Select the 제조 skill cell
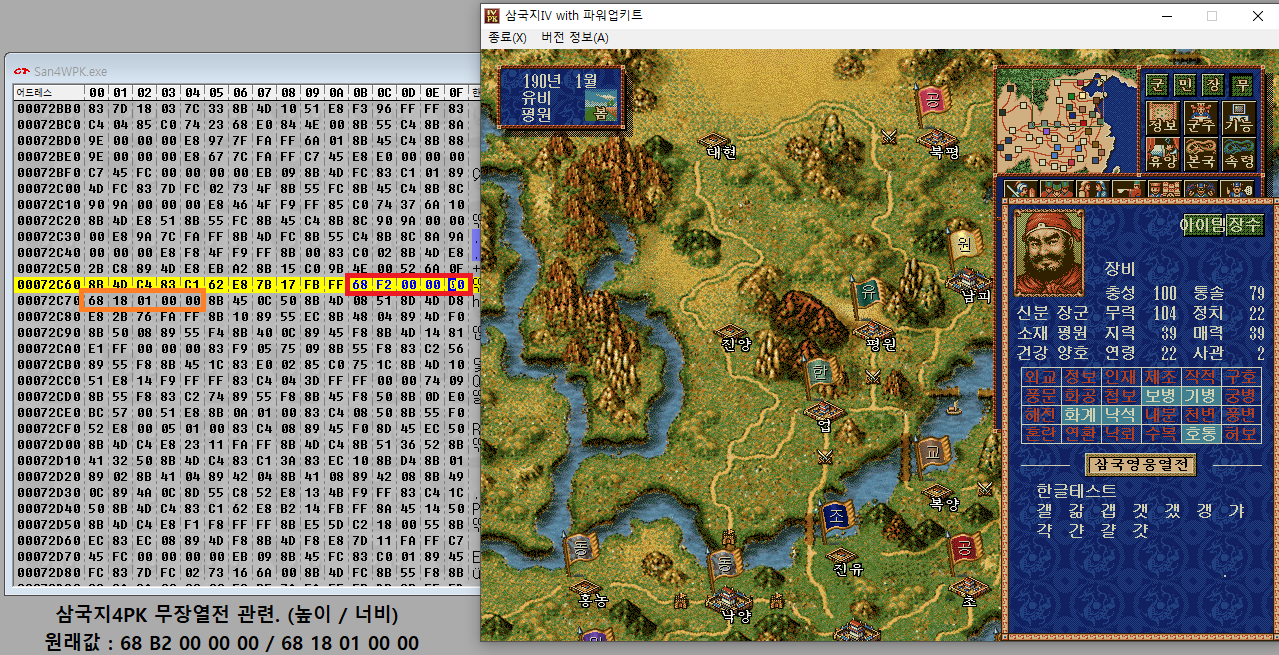The height and width of the screenshot is (655, 1279). pyautogui.click(x=1161, y=377)
